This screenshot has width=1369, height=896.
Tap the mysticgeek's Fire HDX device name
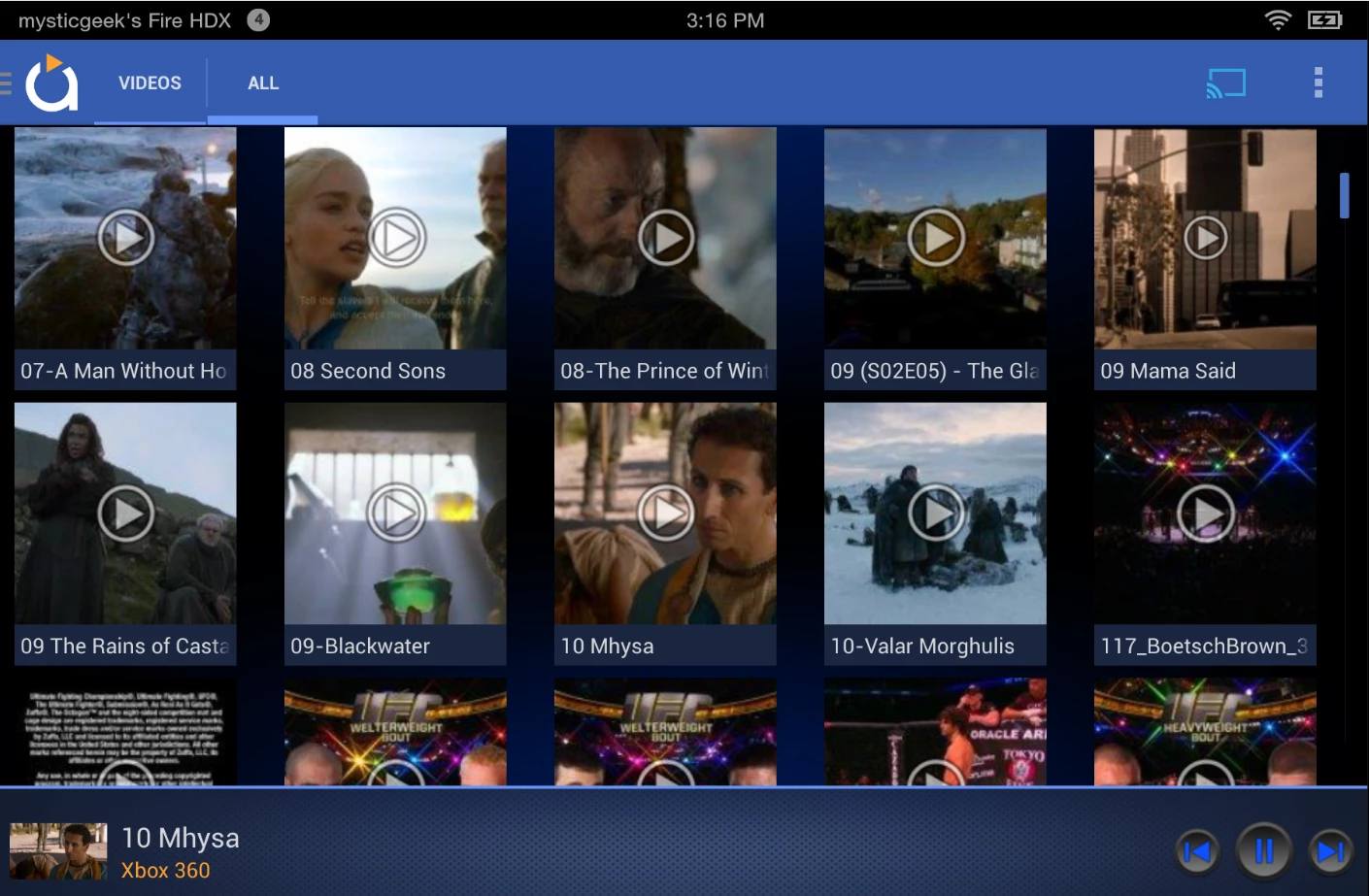point(124,20)
